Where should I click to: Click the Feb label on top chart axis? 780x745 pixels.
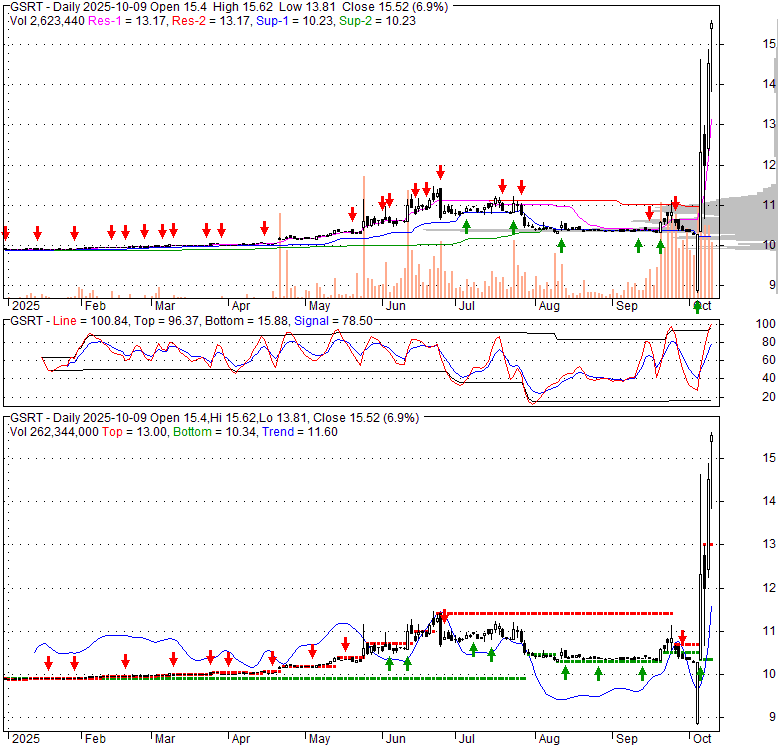pyautogui.click(x=95, y=306)
